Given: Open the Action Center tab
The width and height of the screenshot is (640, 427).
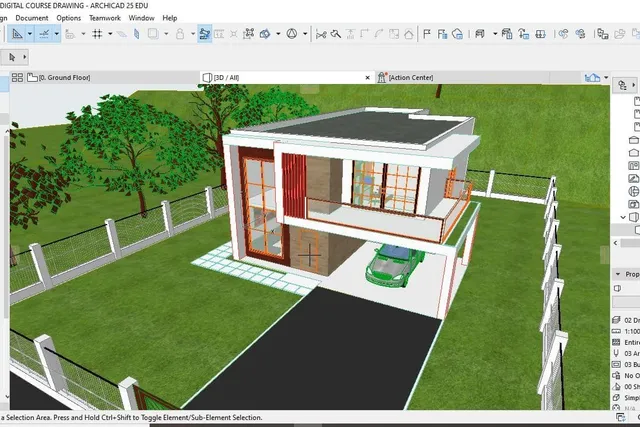Looking at the screenshot, I should pyautogui.click(x=462, y=78).
